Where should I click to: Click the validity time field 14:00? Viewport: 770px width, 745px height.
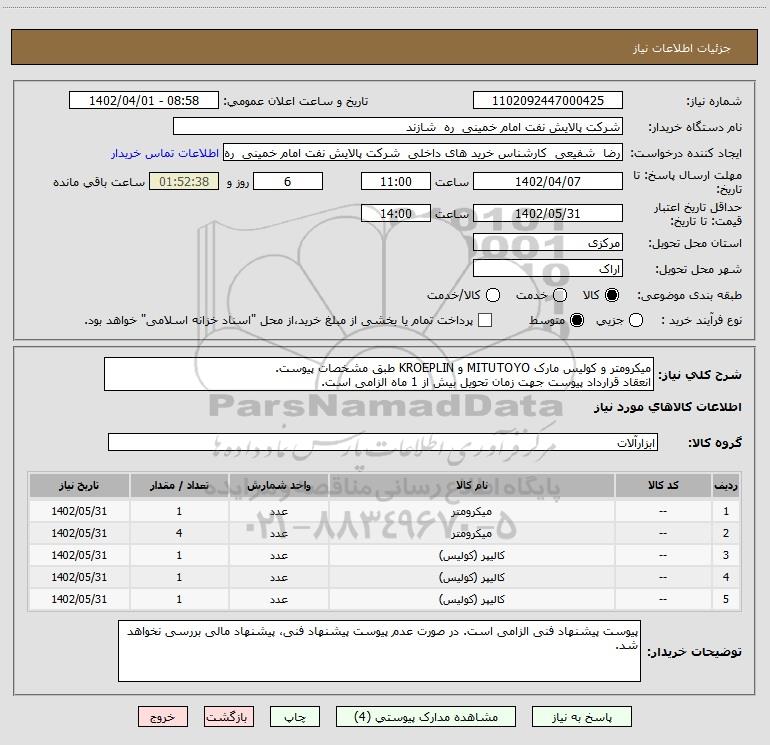396,214
